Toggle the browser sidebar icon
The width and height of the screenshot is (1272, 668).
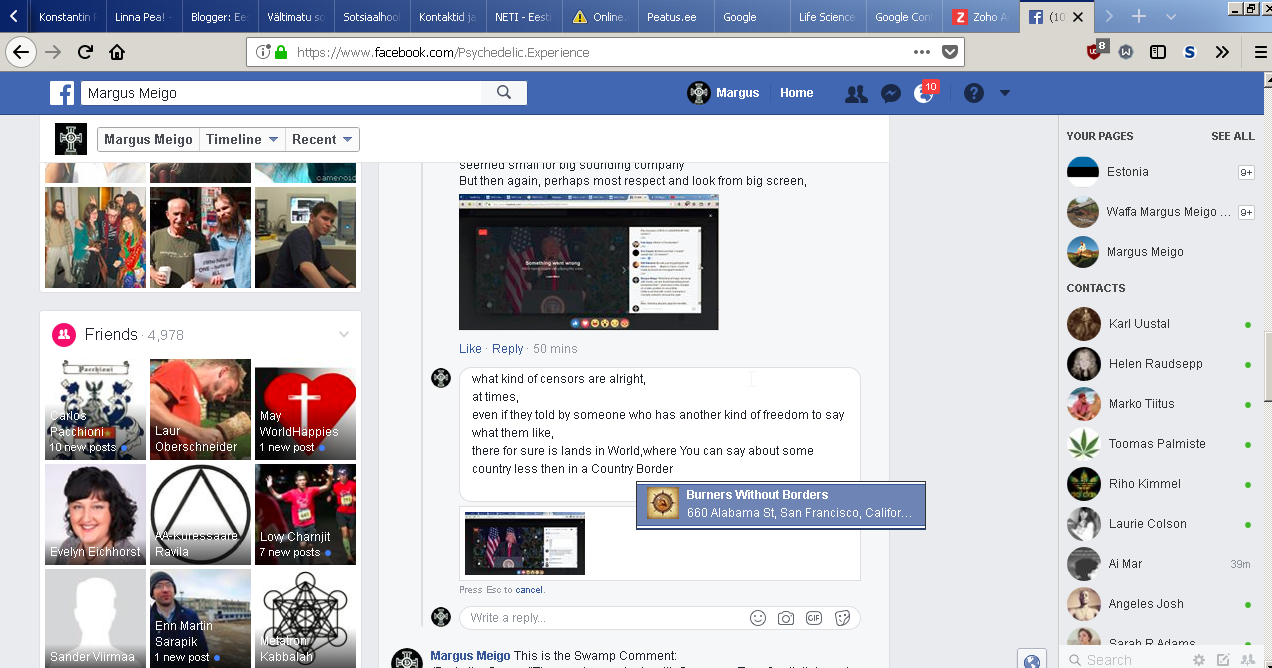tap(1158, 52)
